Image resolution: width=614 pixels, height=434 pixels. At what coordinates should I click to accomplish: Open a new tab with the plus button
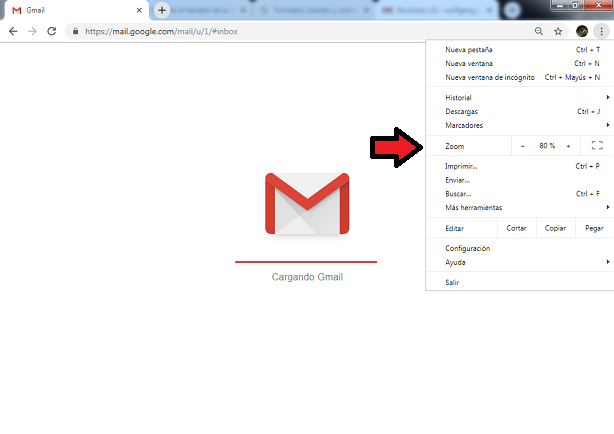(162, 10)
